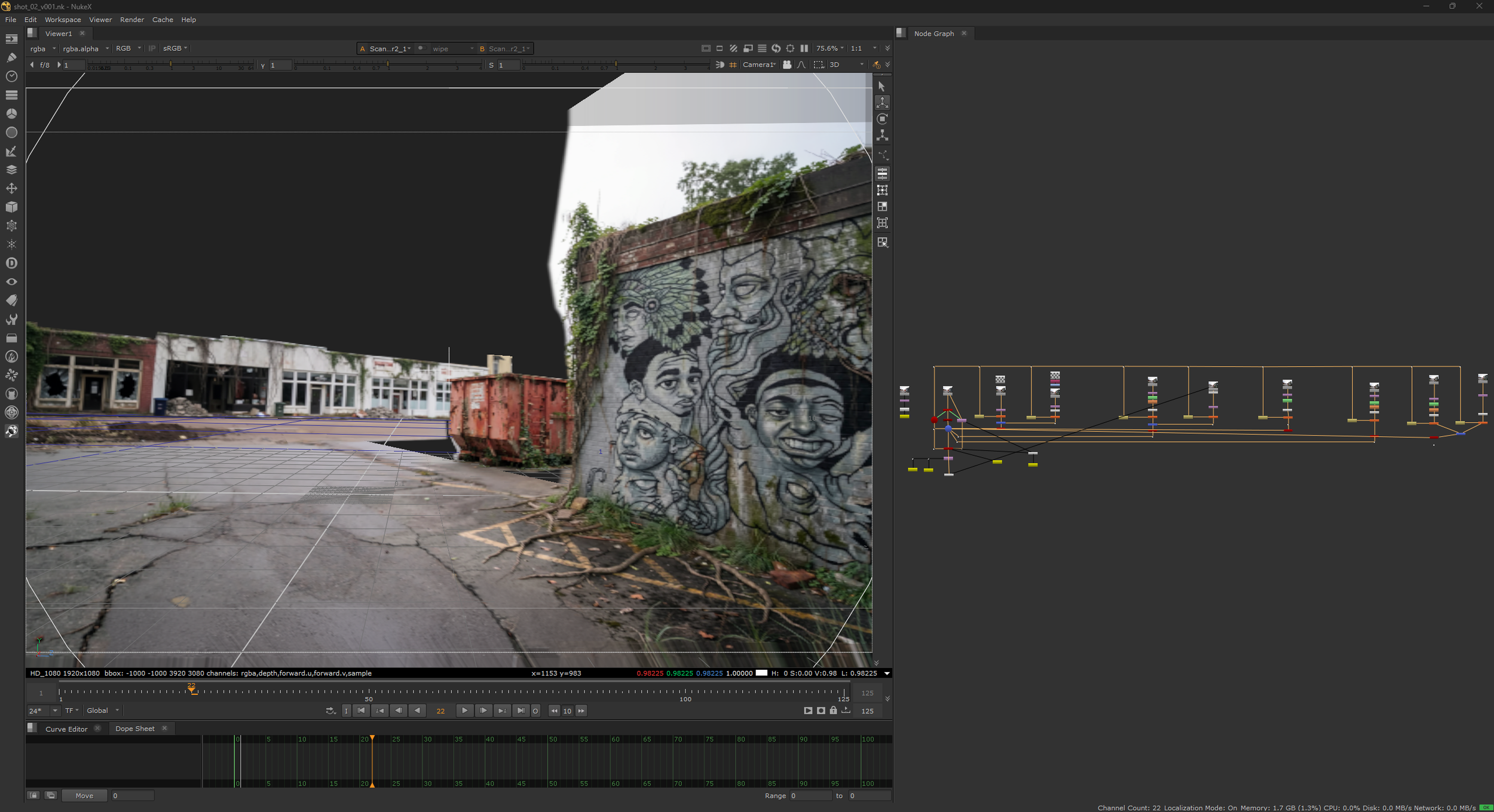Open the File menu
The width and height of the screenshot is (1494, 812).
(x=11, y=20)
